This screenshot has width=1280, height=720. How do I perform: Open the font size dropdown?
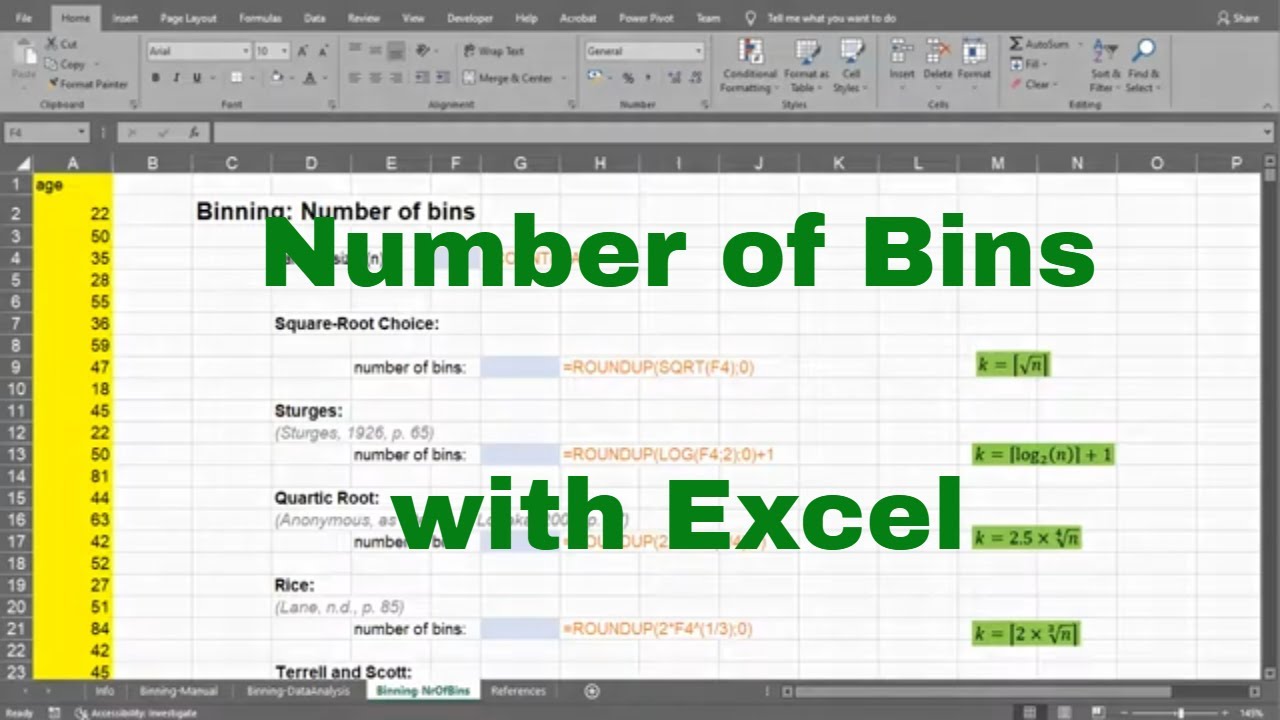pyautogui.click(x=284, y=51)
